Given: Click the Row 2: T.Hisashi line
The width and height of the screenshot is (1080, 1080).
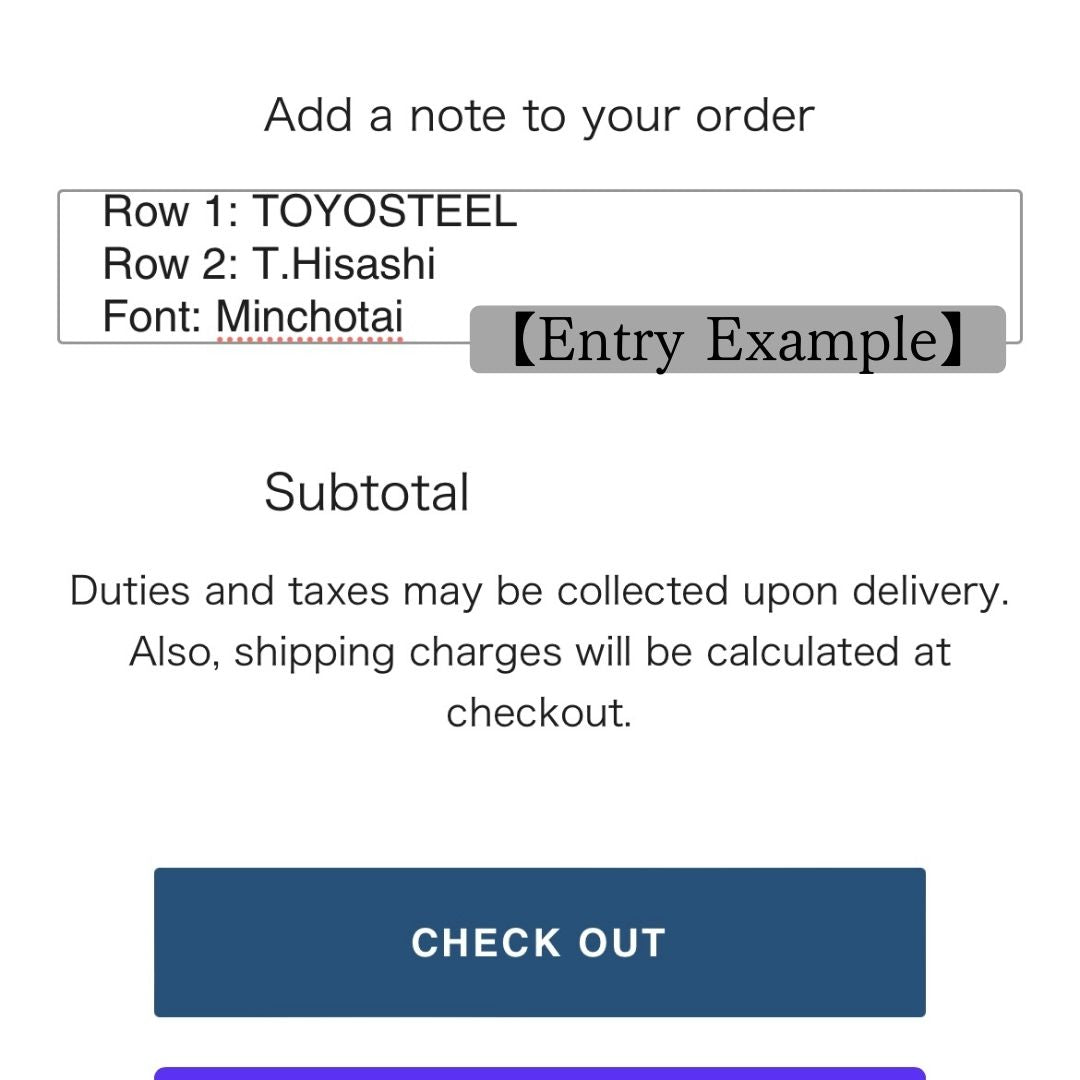Looking at the screenshot, I should click(x=269, y=264).
